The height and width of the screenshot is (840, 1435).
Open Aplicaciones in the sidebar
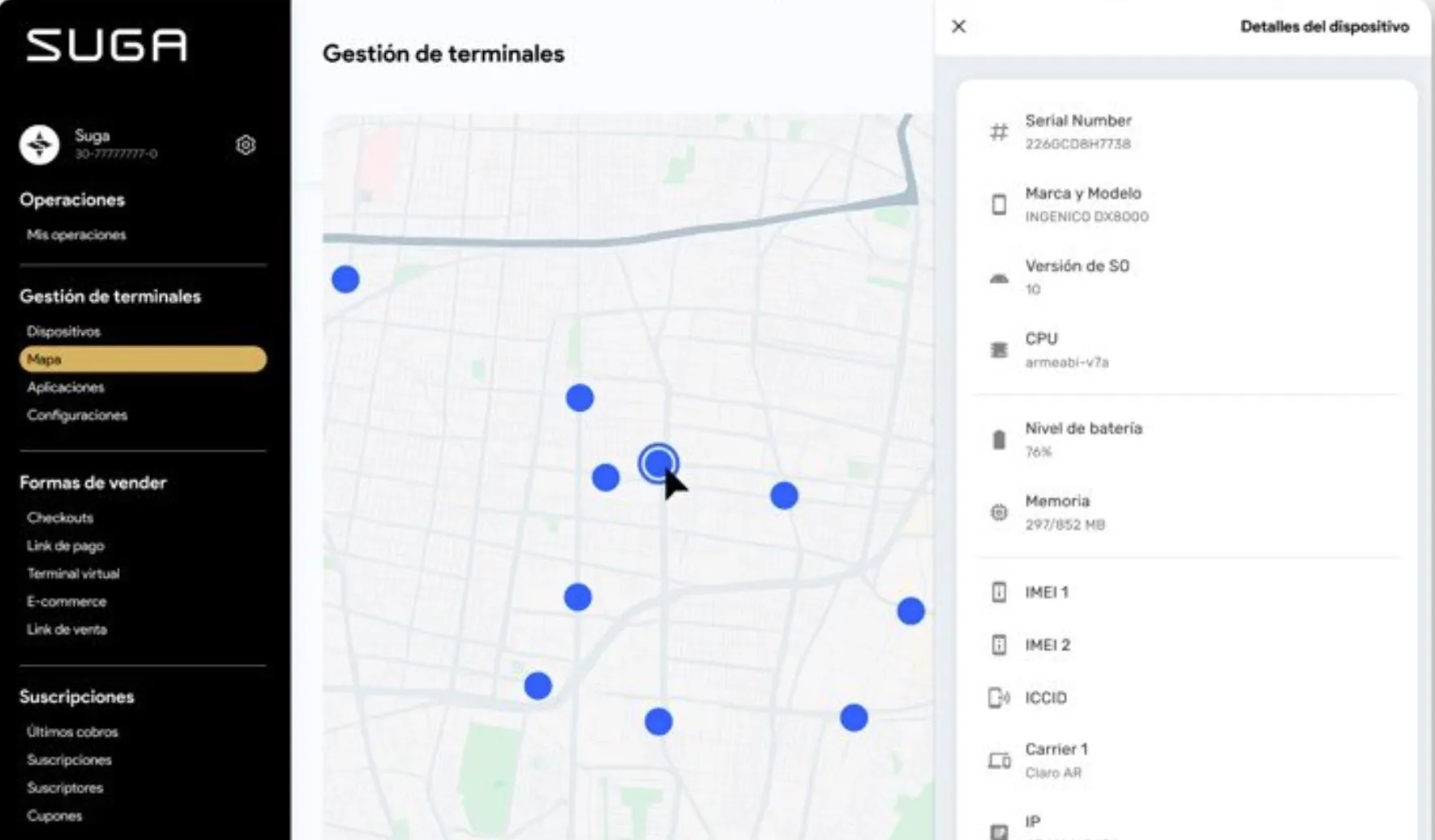(66, 388)
